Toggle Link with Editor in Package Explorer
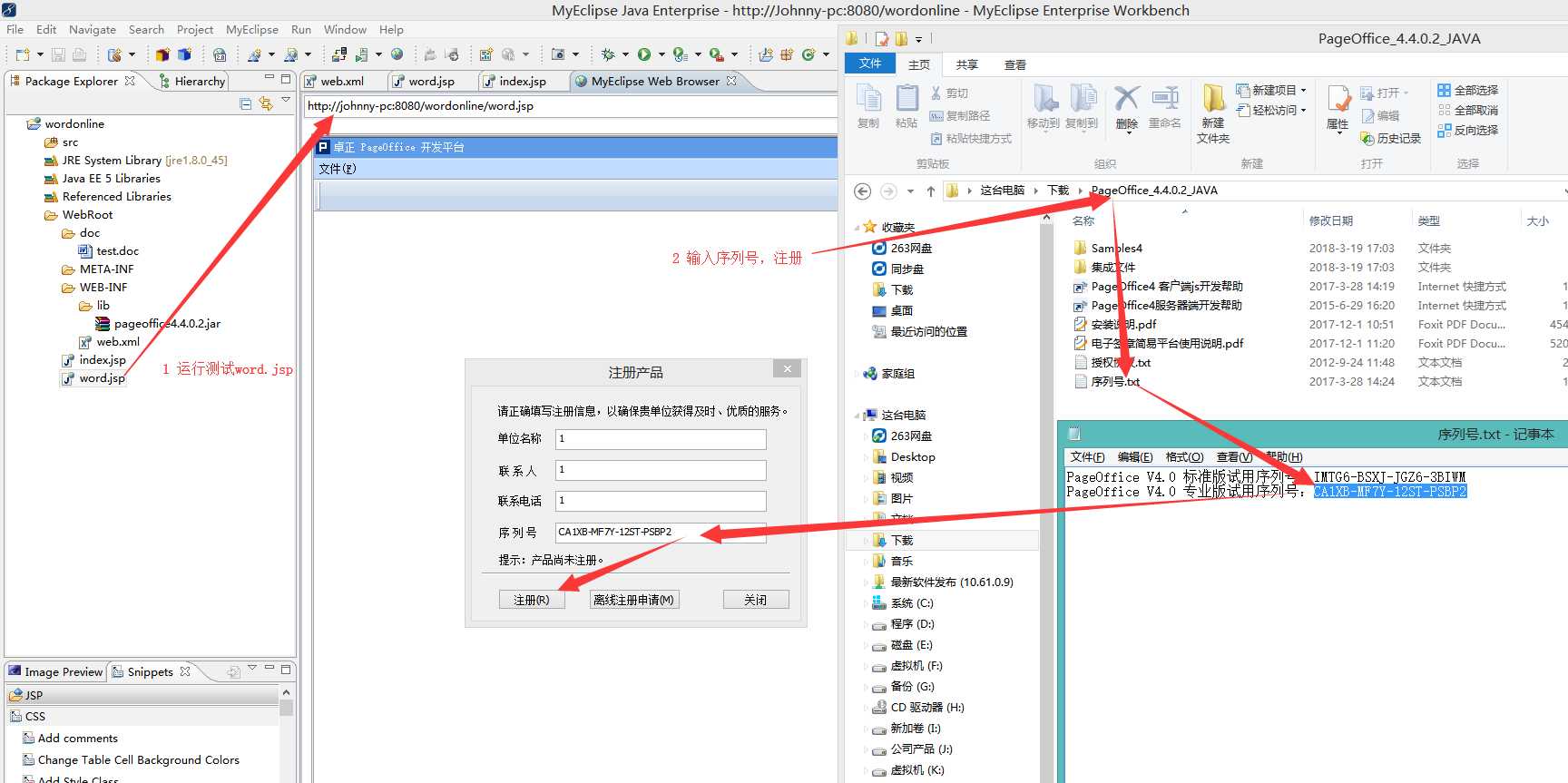The width and height of the screenshot is (1568, 783). click(266, 103)
